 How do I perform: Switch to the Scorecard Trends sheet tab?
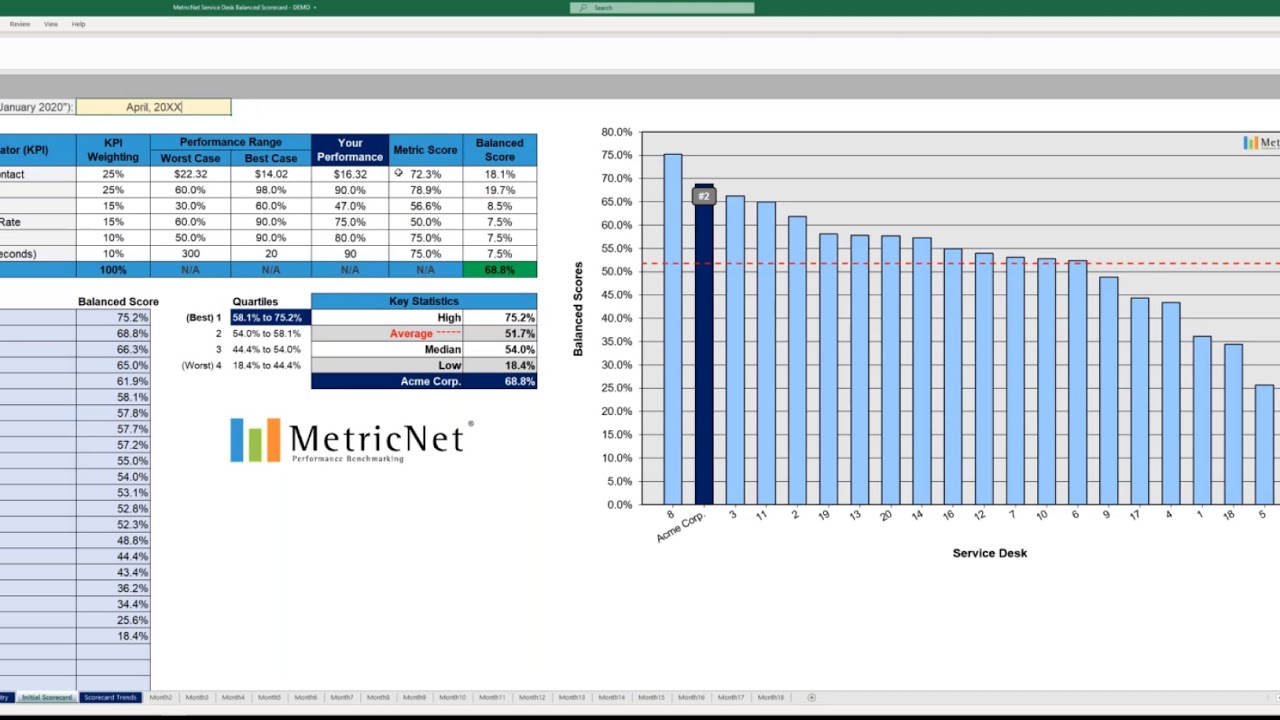(x=110, y=697)
